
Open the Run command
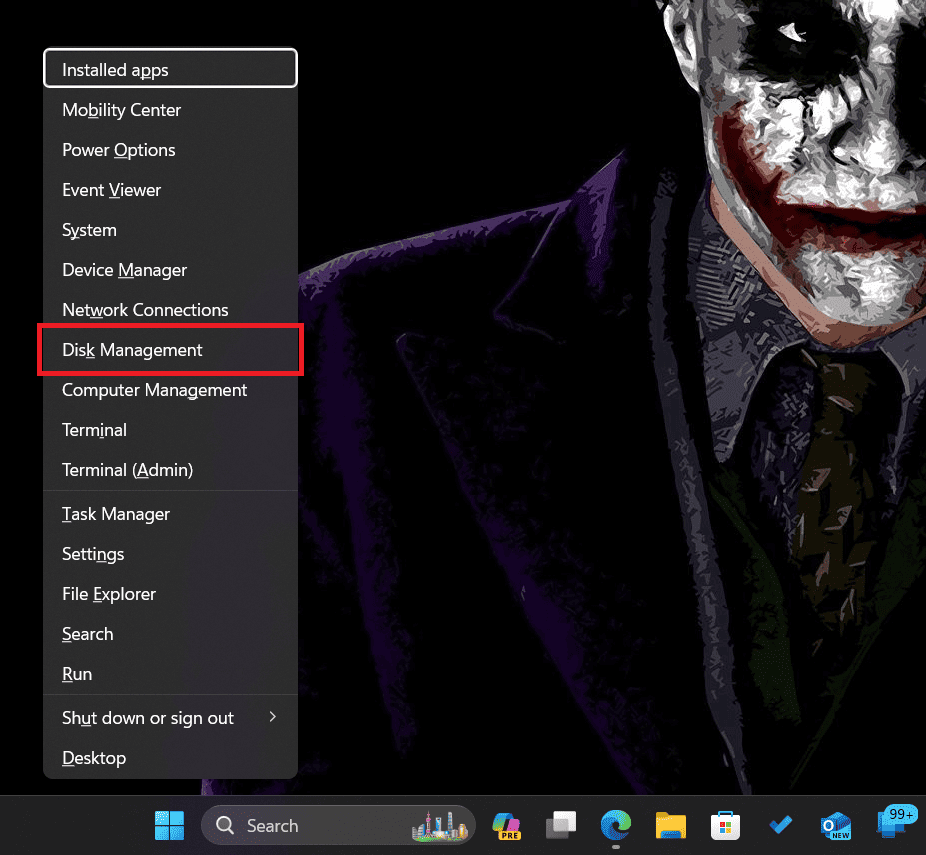click(x=76, y=674)
